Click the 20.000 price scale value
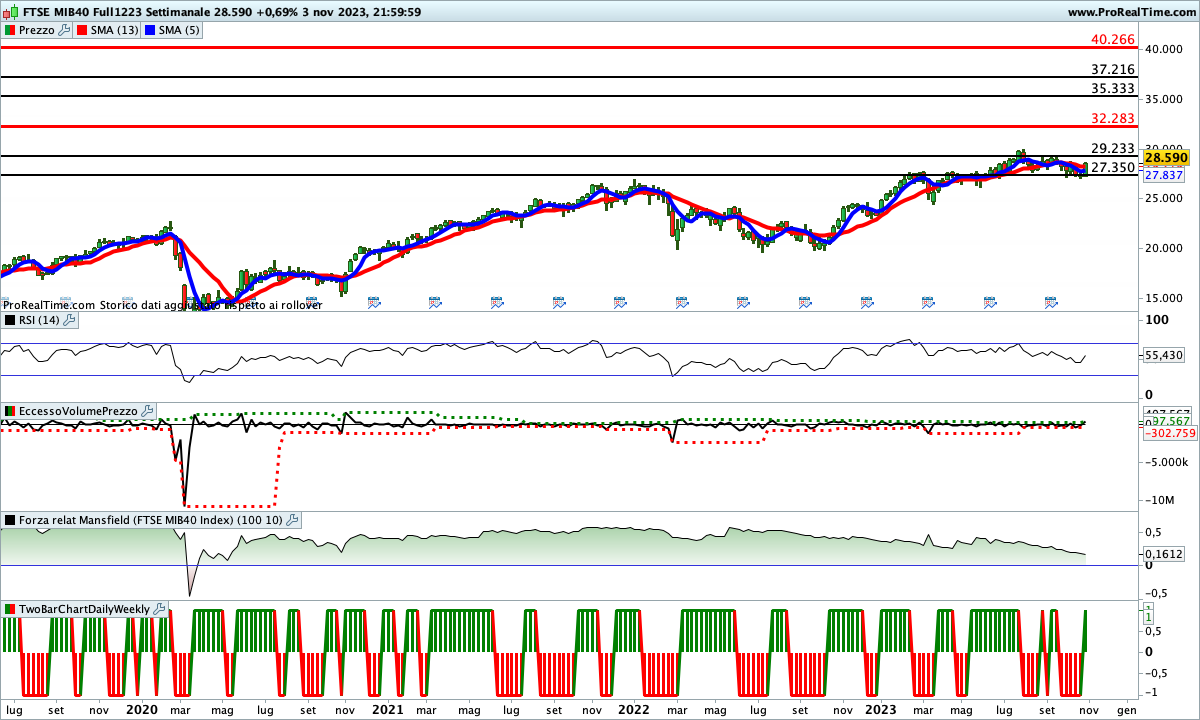 tap(1166, 248)
